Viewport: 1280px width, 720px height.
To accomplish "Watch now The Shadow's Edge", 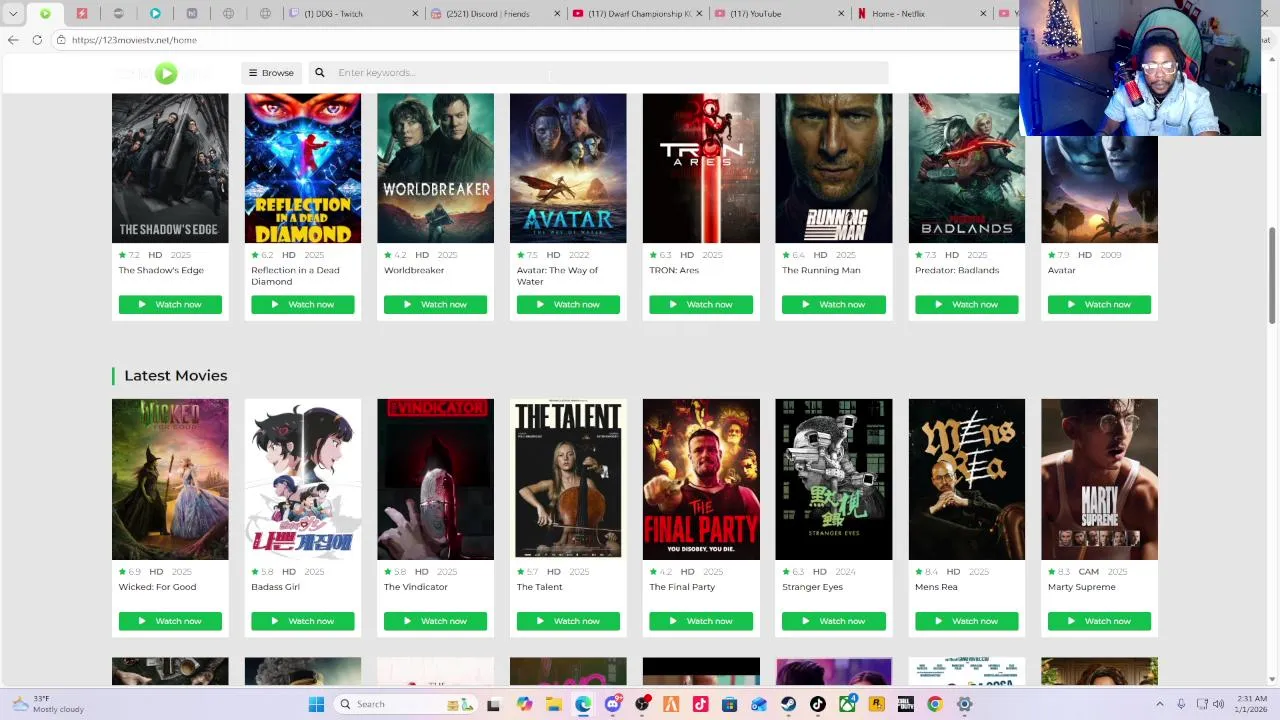I will click(170, 304).
